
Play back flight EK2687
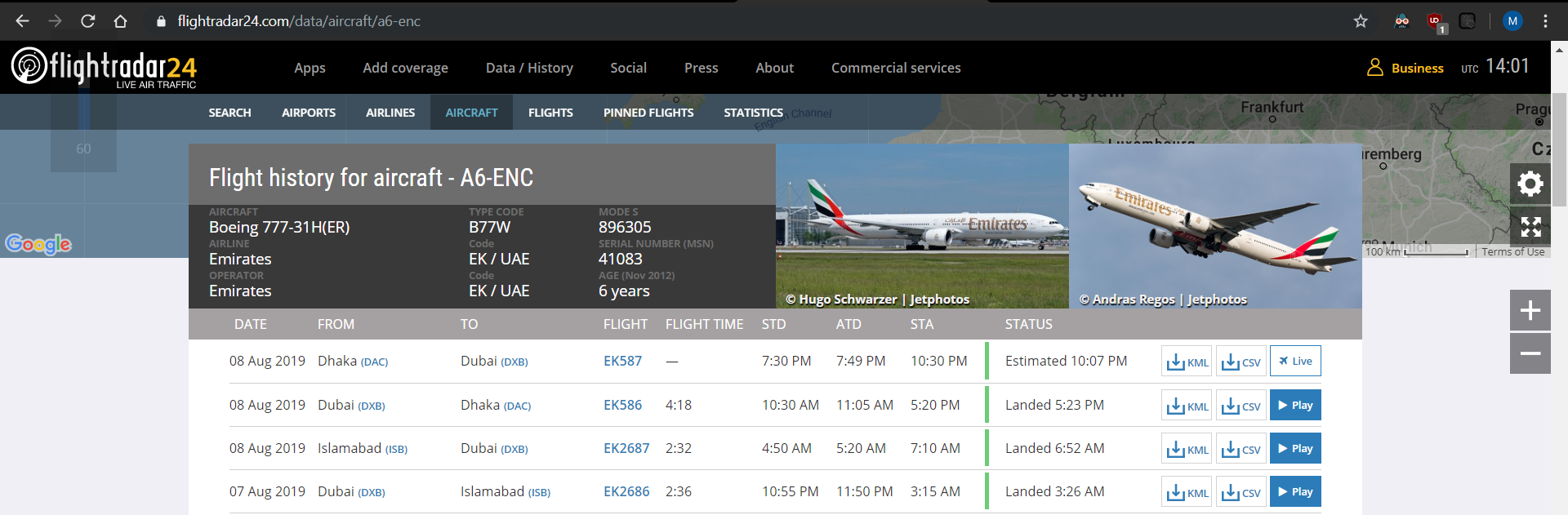pyautogui.click(x=1295, y=449)
